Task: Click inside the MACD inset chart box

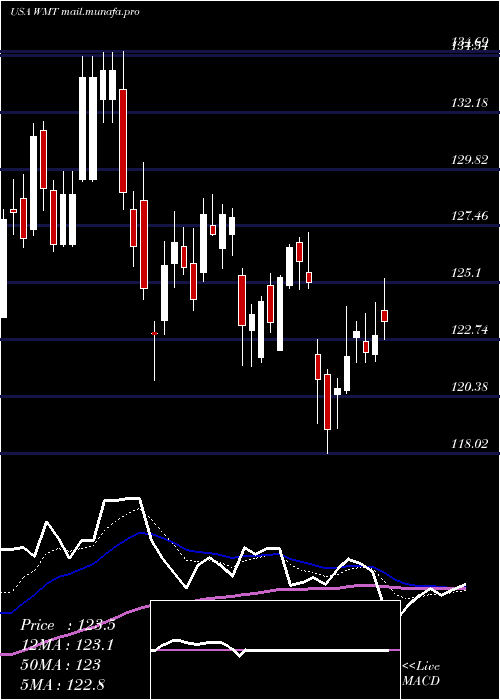Action: (x=275, y=650)
